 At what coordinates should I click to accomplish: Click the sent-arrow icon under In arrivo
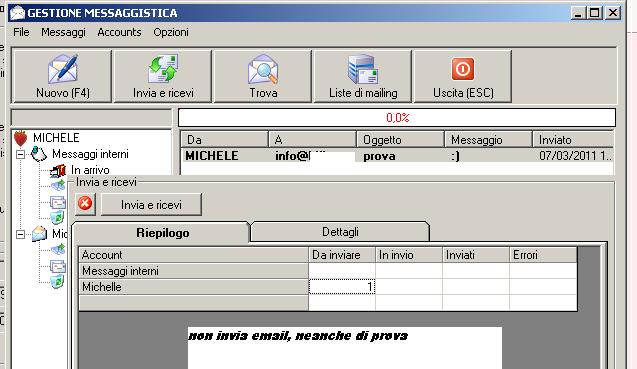coord(58,185)
